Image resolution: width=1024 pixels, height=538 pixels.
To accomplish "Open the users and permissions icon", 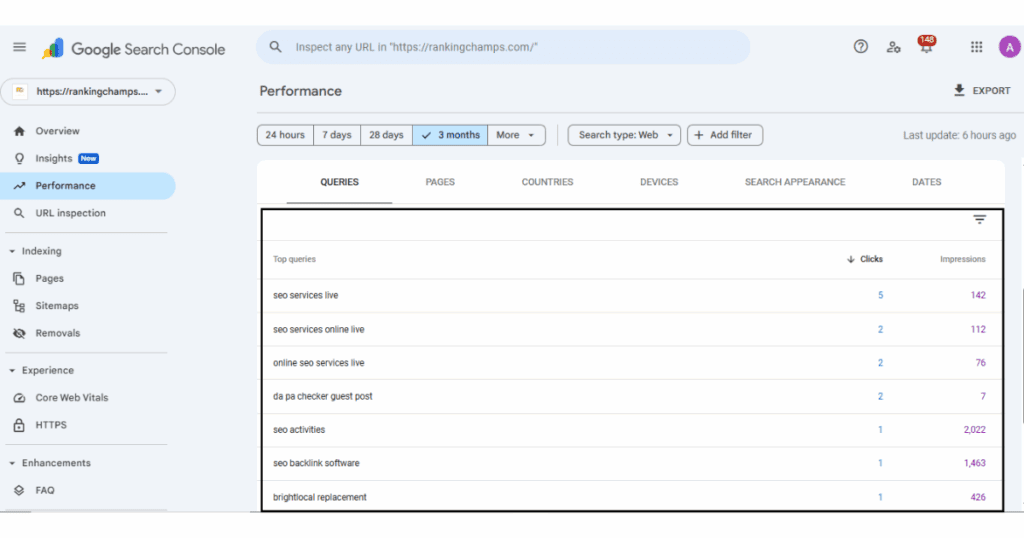I will tap(893, 47).
